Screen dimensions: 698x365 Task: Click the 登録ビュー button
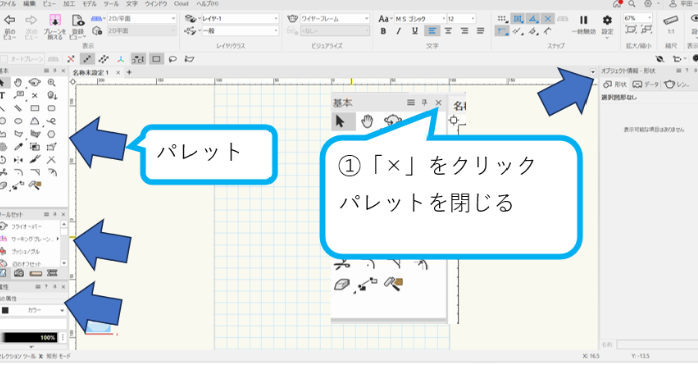click(x=78, y=26)
